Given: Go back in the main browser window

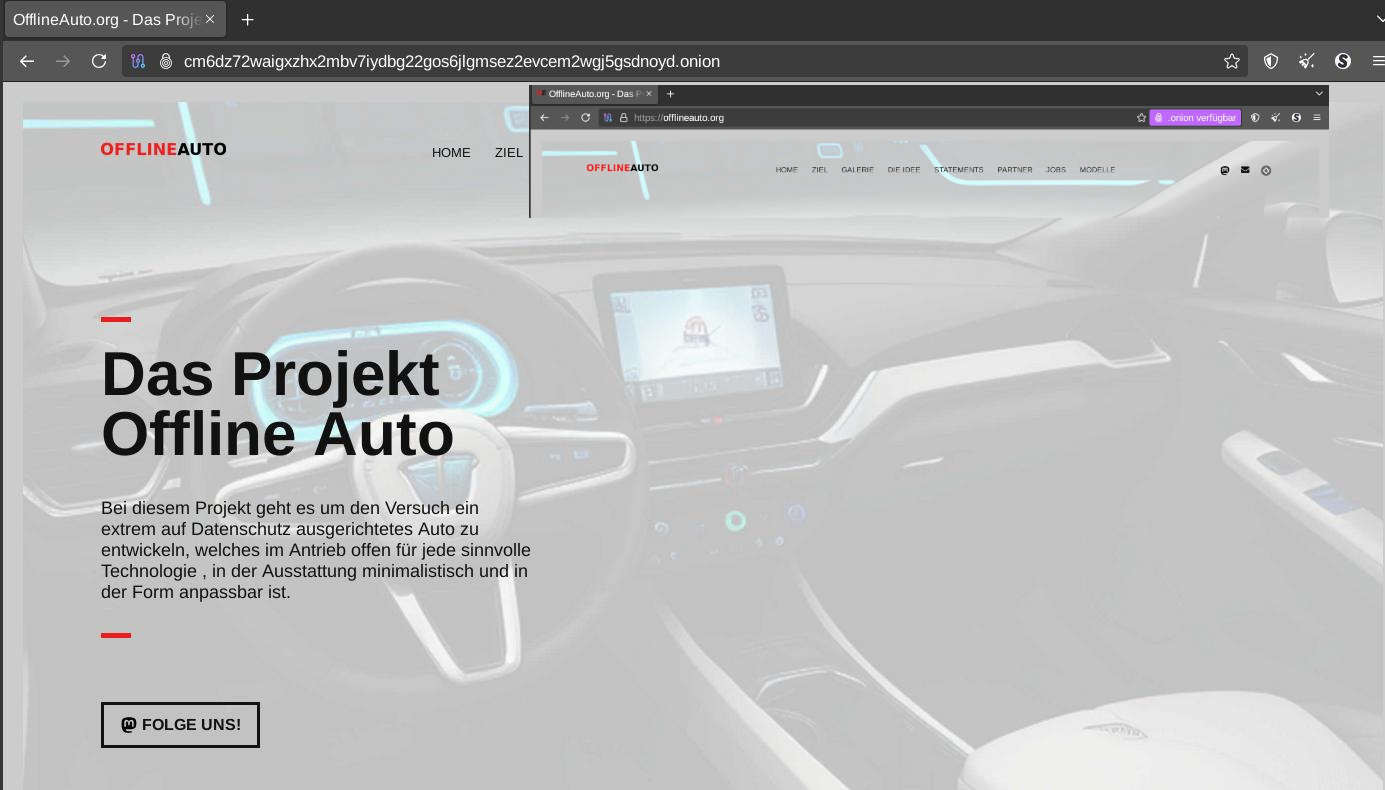Looking at the screenshot, I should (x=27, y=61).
